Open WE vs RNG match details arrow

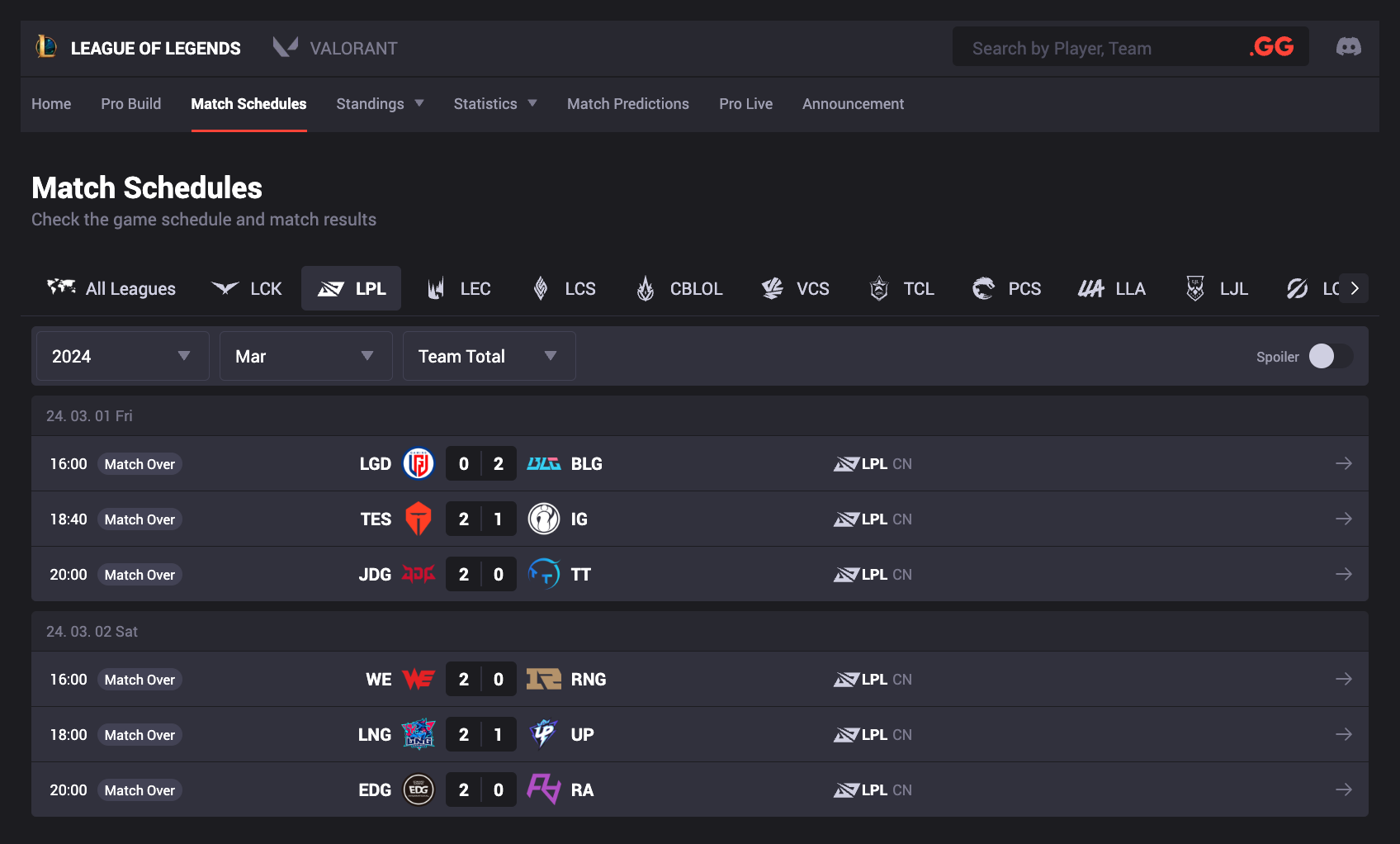[x=1344, y=679]
